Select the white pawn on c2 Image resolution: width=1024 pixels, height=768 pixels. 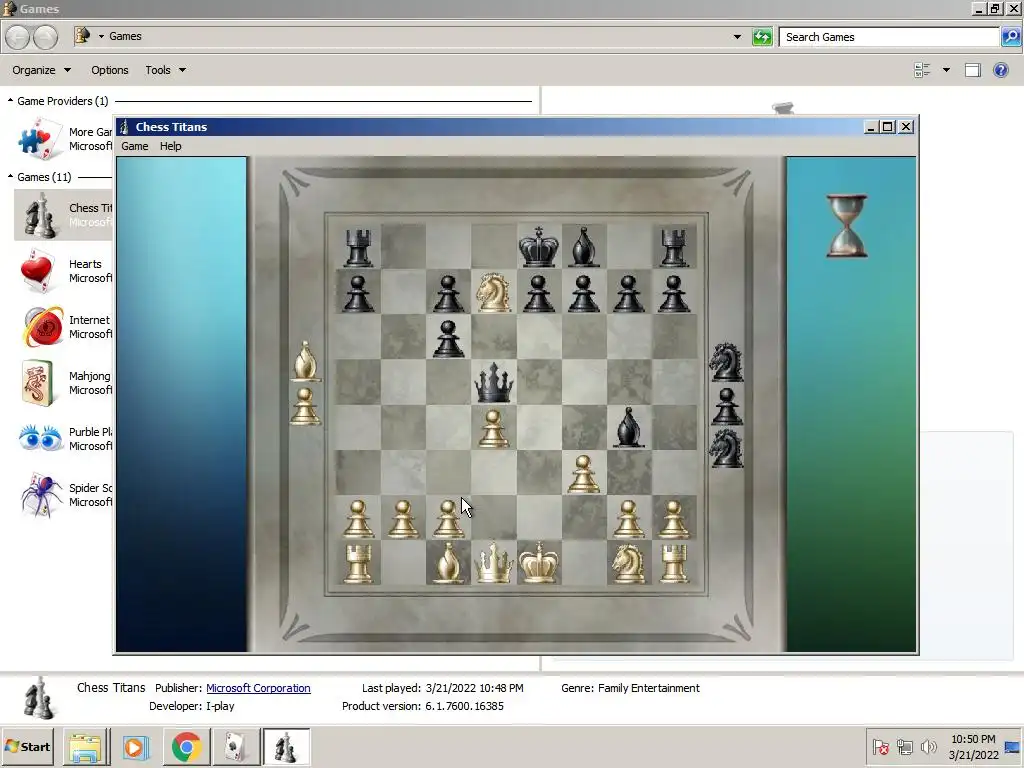448,519
